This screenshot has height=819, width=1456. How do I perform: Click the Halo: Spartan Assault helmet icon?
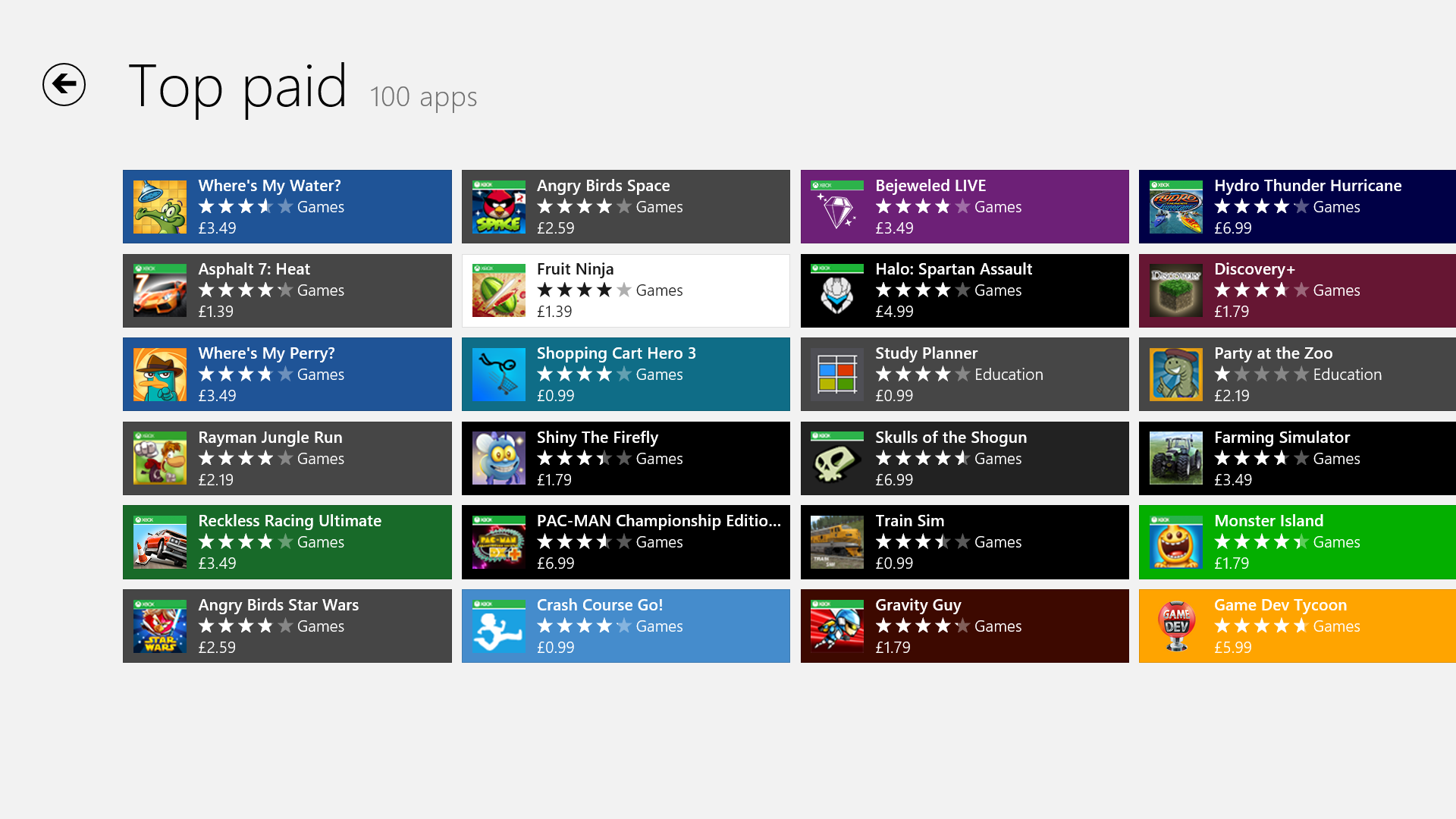(837, 290)
